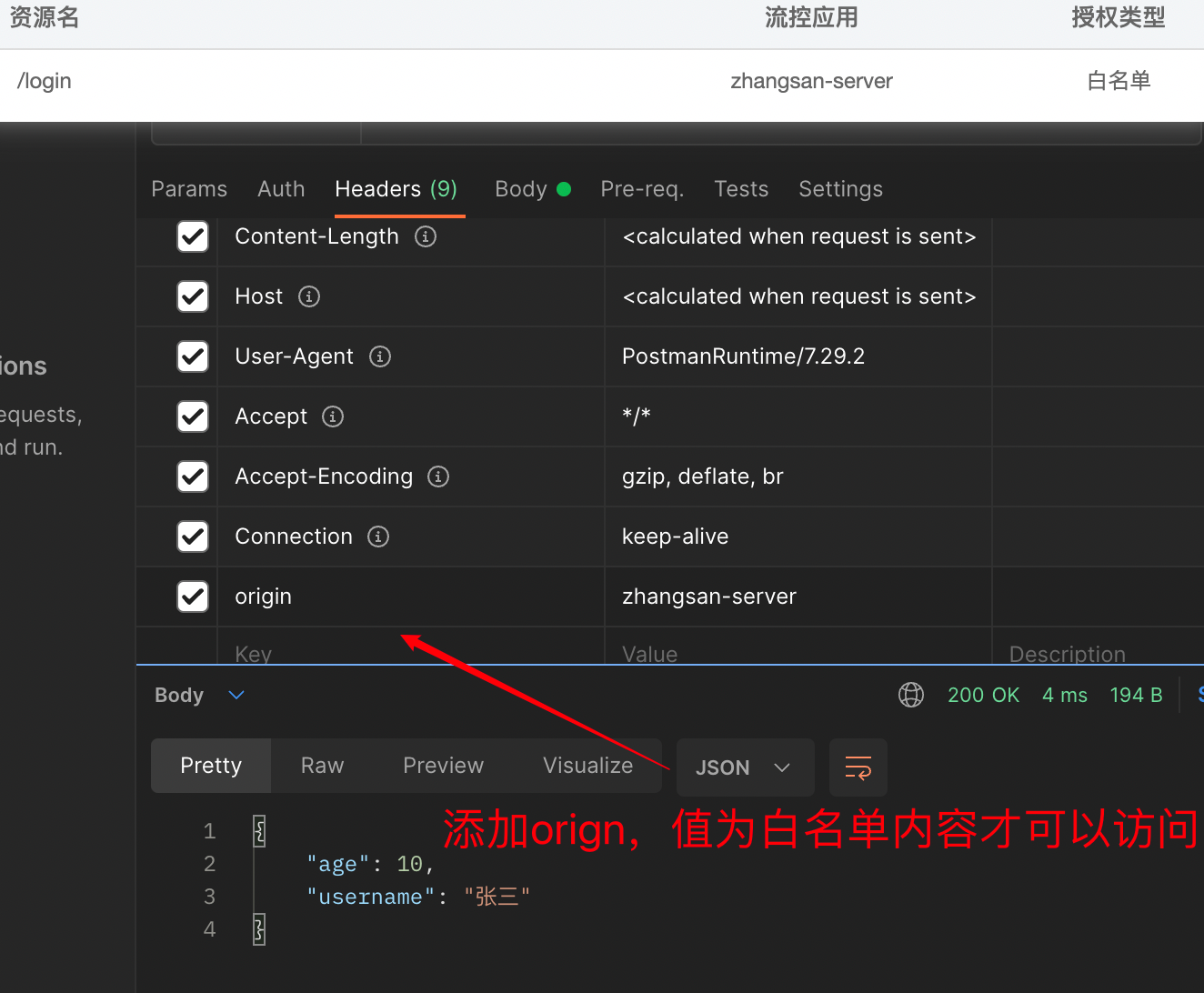Image resolution: width=1204 pixels, height=993 pixels.
Task: Select the Raw response view
Action: pyautogui.click(x=322, y=766)
